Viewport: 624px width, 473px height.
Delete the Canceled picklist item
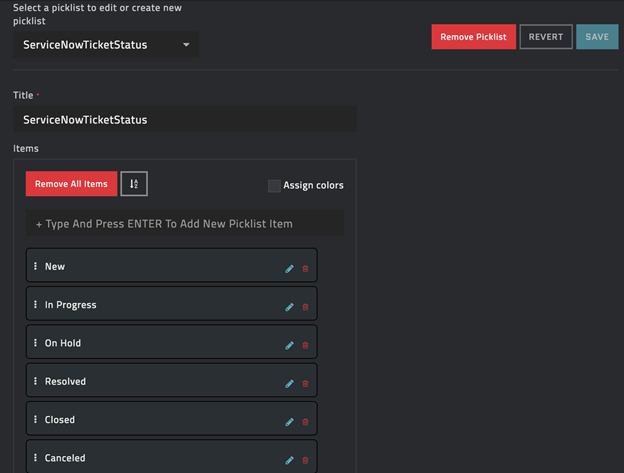305,460
